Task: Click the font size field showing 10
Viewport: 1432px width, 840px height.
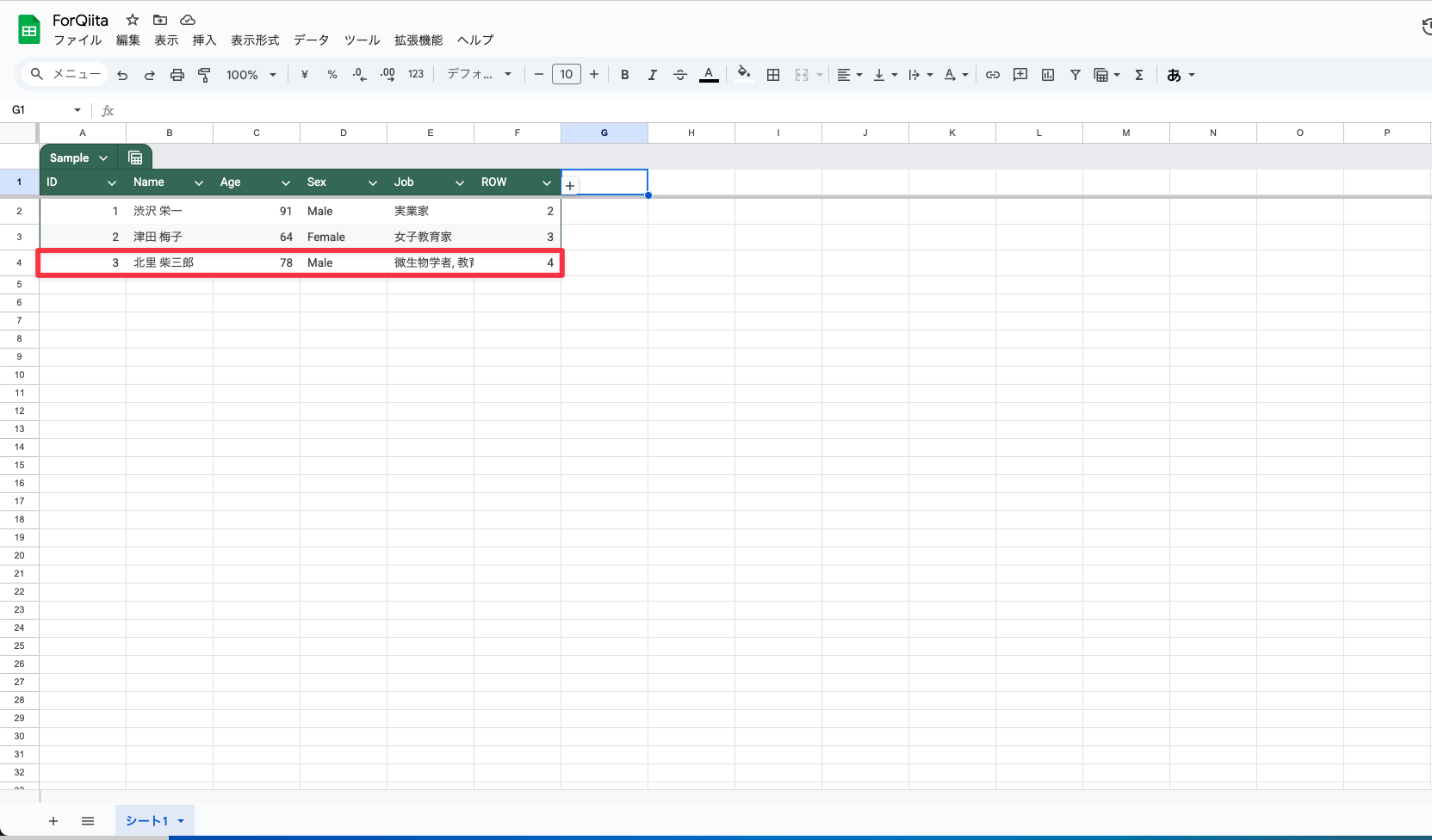Action: tap(567, 74)
